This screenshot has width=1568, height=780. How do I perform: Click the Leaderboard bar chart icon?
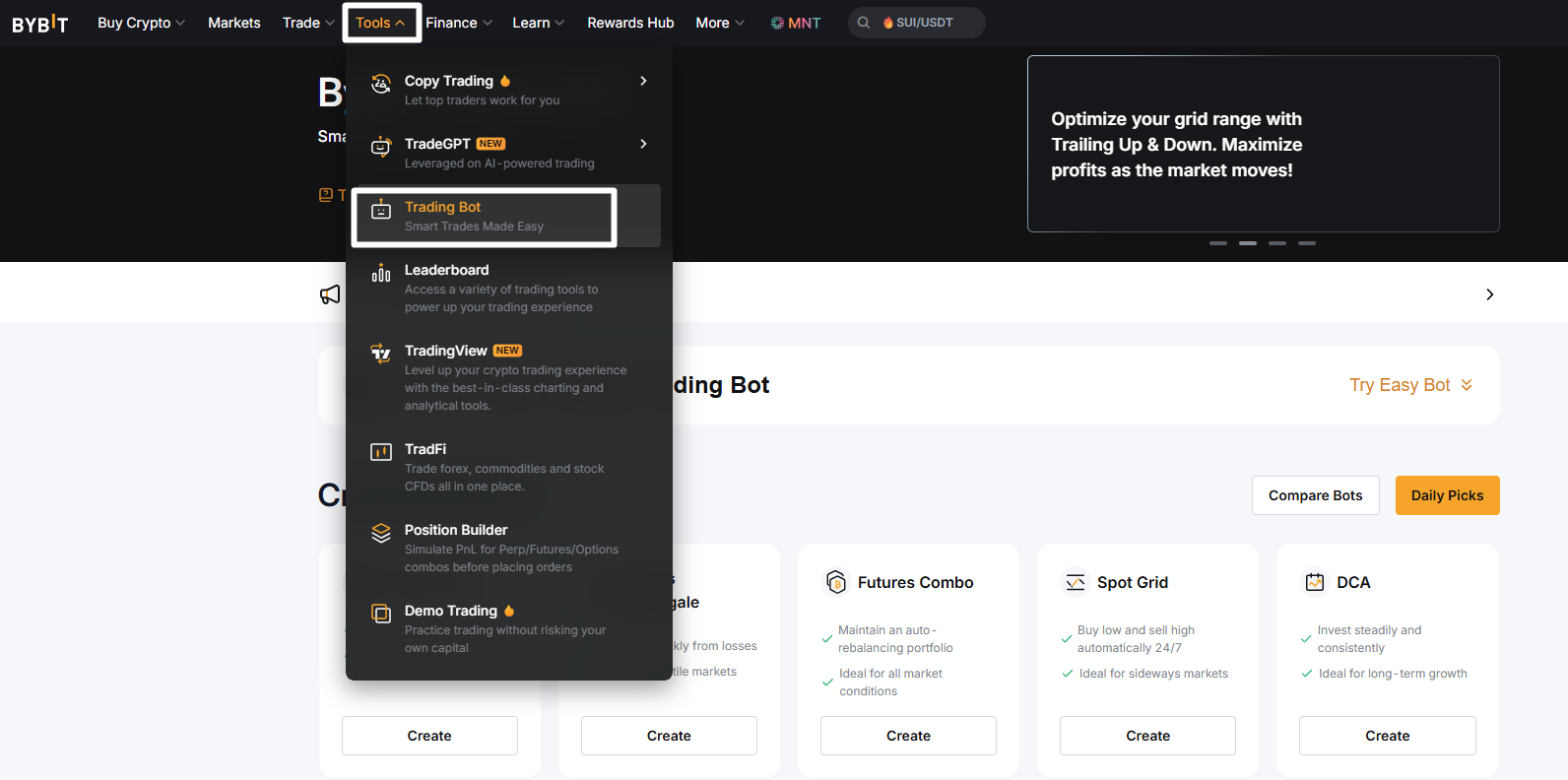(x=381, y=274)
